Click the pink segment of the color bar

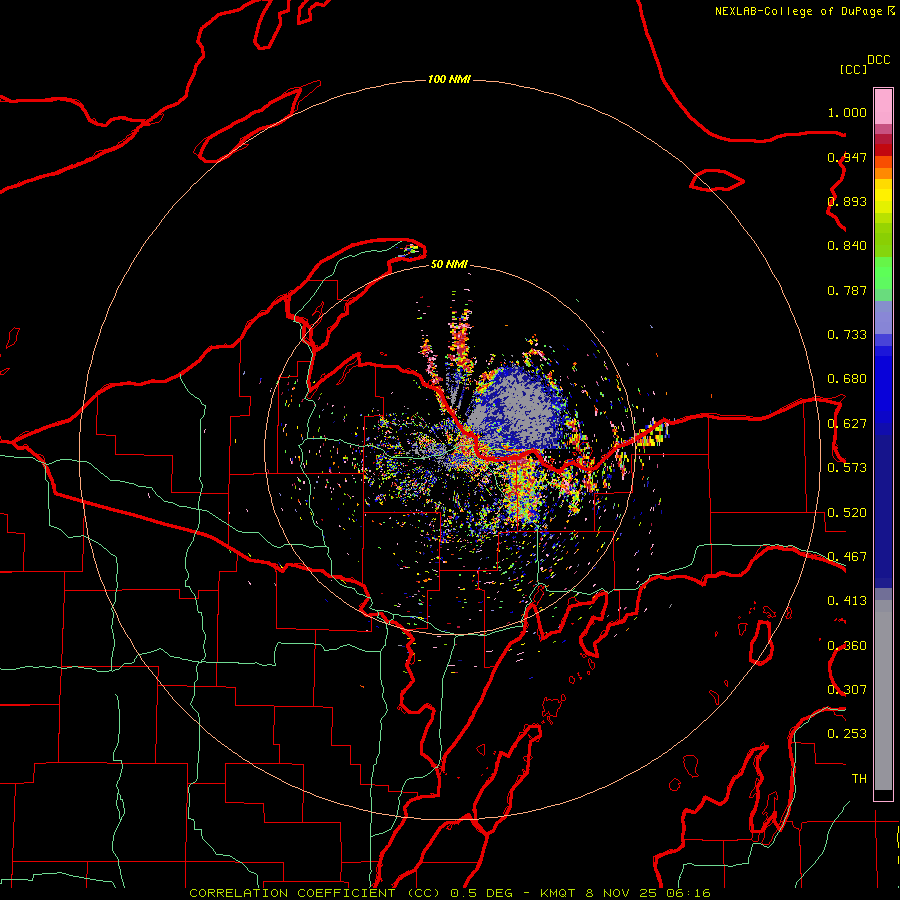pyautogui.click(x=883, y=107)
